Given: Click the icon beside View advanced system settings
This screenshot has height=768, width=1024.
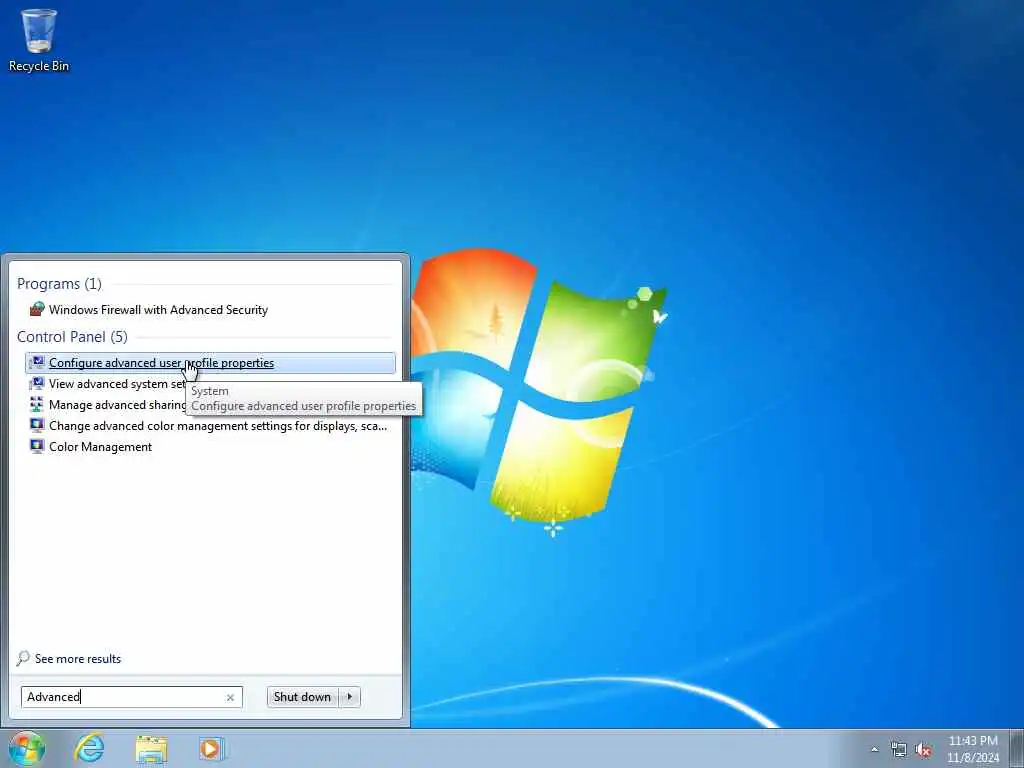Looking at the screenshot, I should tap(37, 383).
